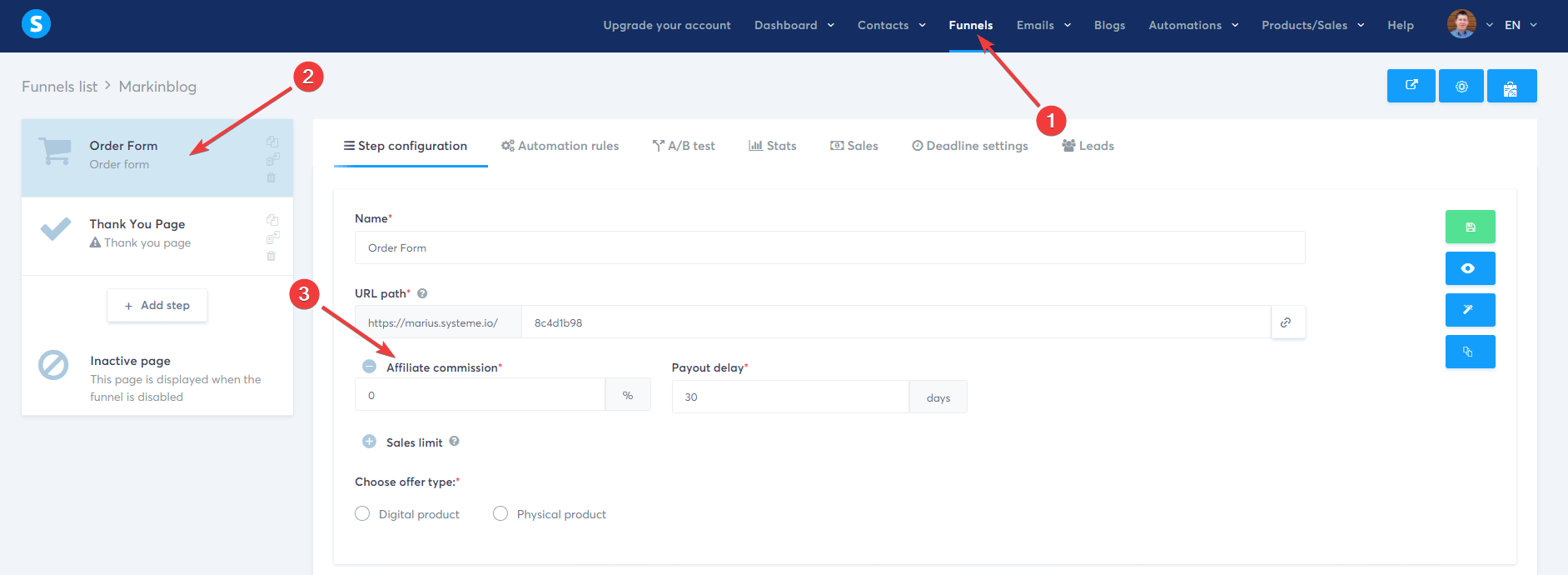Click the Affiliate commission percent field
This screenshot has height=575, width=1568.
point(480,394)
